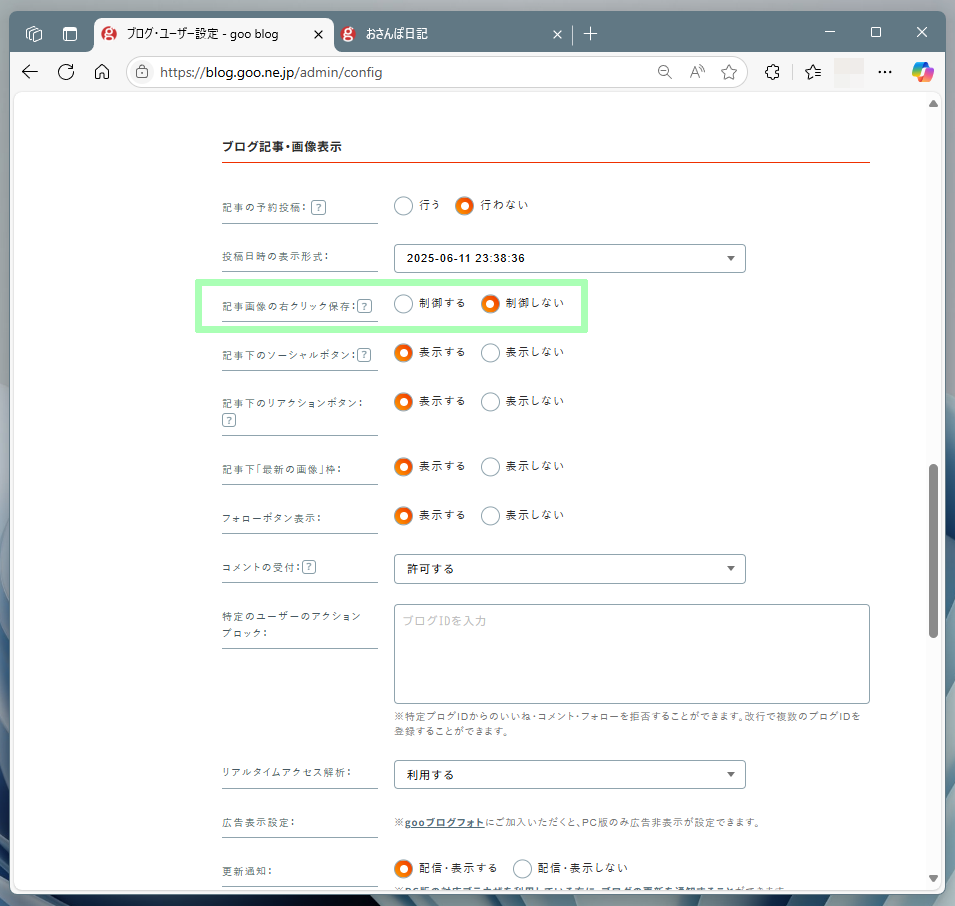Go to browser home page icon
The image size is (955, 906).
point(102,72)
